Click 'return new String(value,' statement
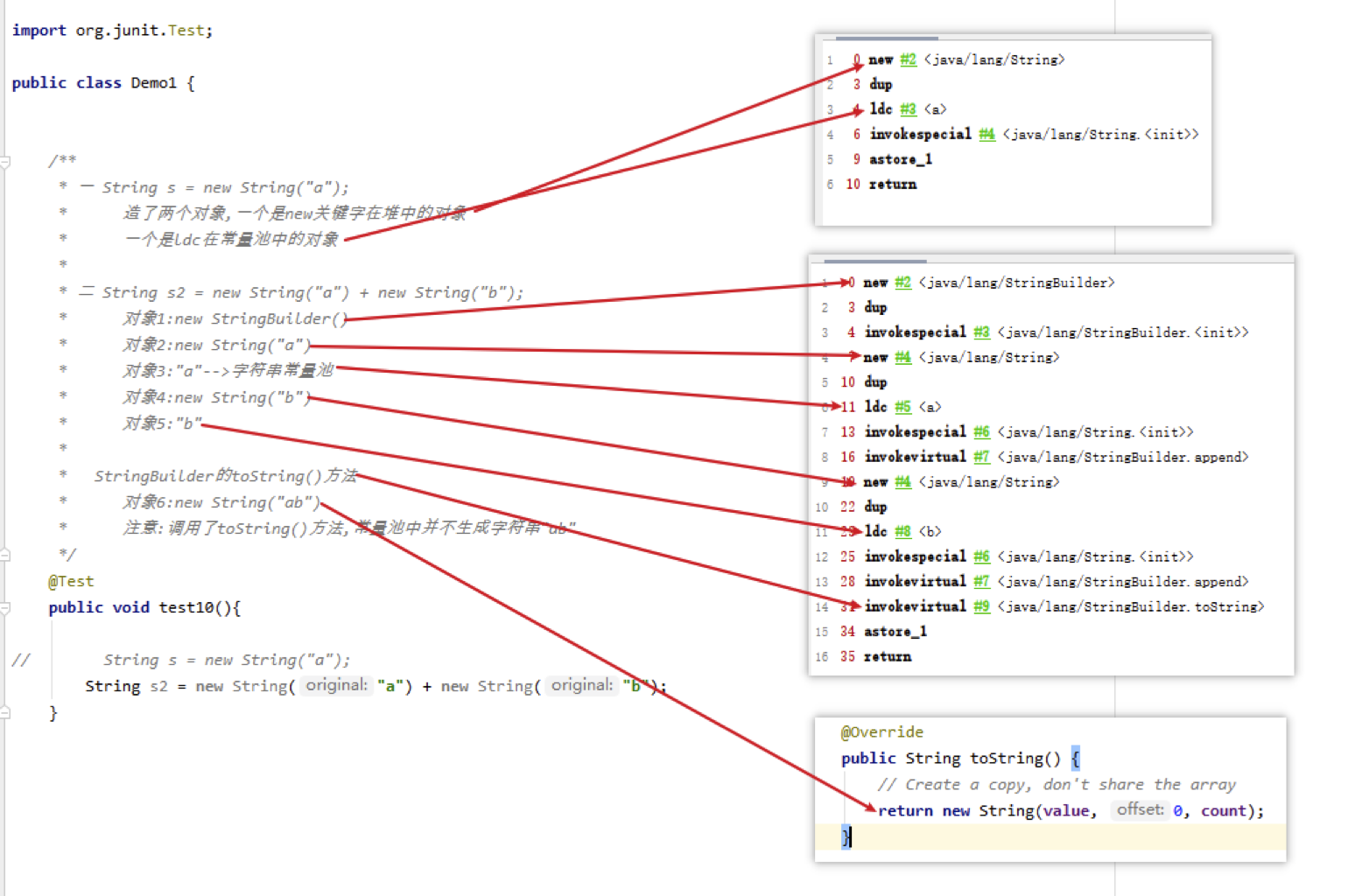 coord(987,811)
